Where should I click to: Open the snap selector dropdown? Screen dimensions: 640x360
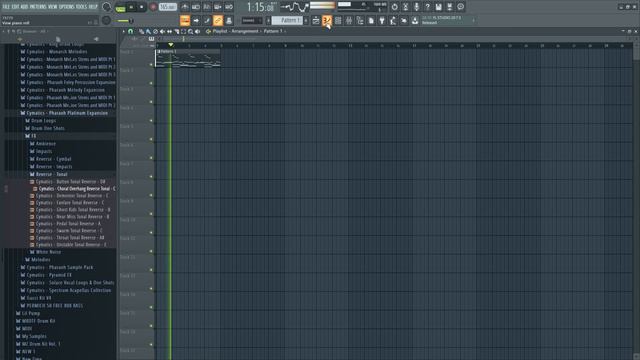pos(251,20)
